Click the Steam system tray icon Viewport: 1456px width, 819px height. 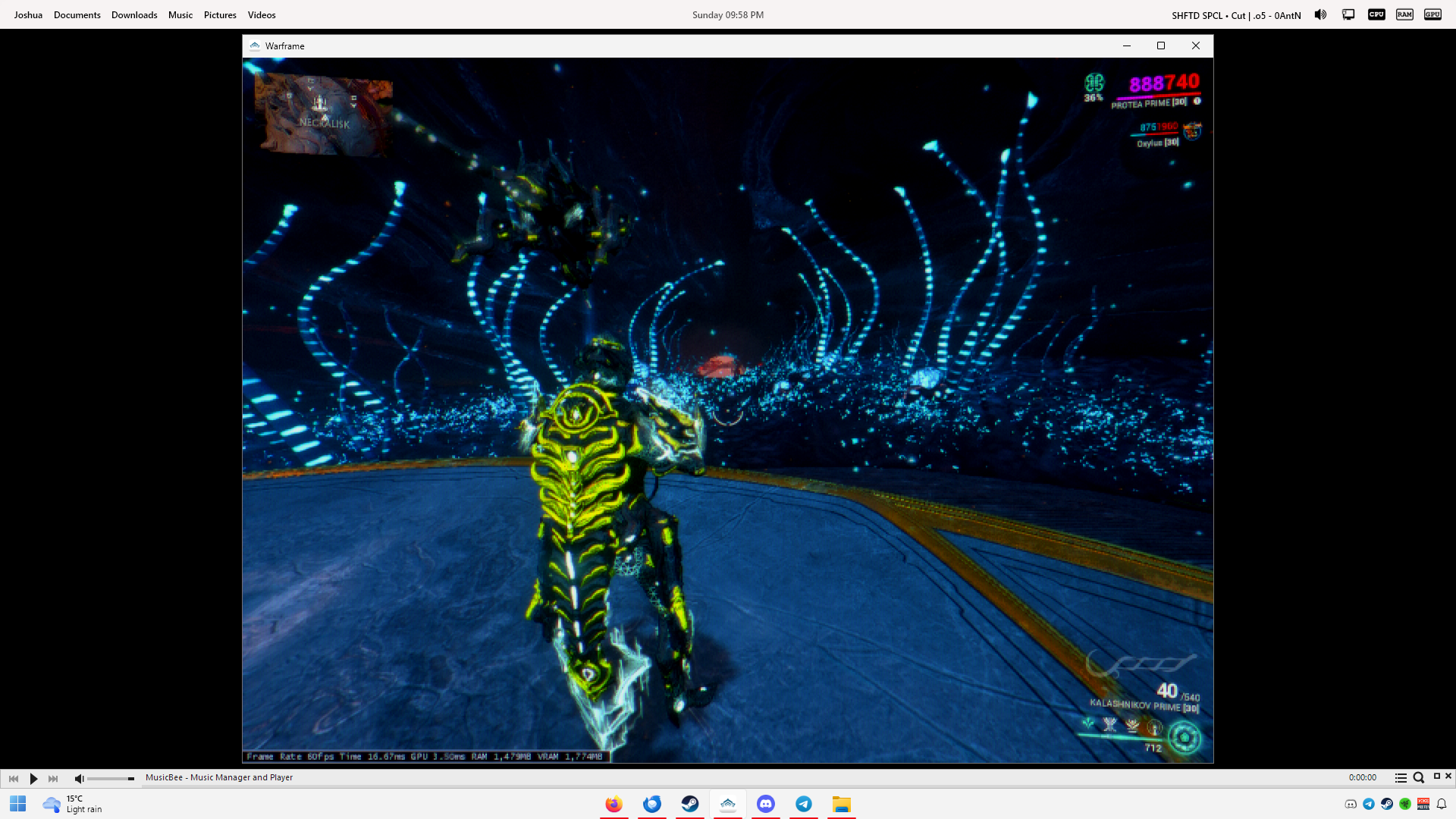(x=1387, y=804)
